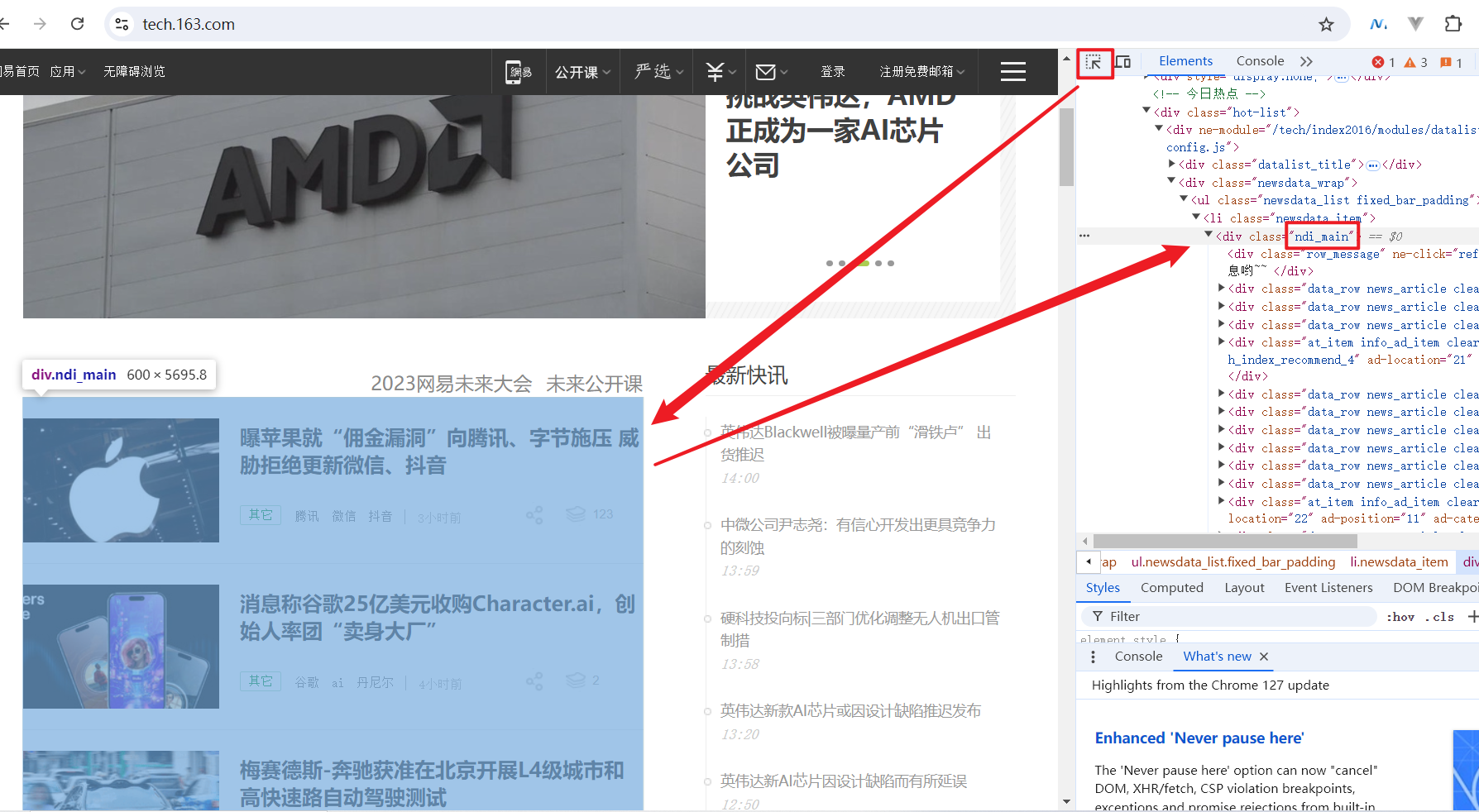
Task: Click the ellipsis beside ndi_main node
Action: tap(1084, 236)
